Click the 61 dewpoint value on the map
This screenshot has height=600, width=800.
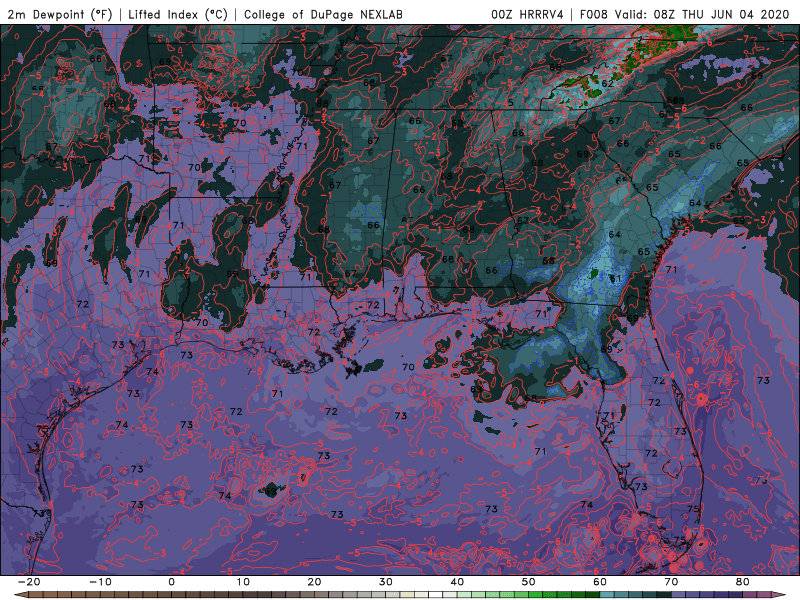[615, 279]
